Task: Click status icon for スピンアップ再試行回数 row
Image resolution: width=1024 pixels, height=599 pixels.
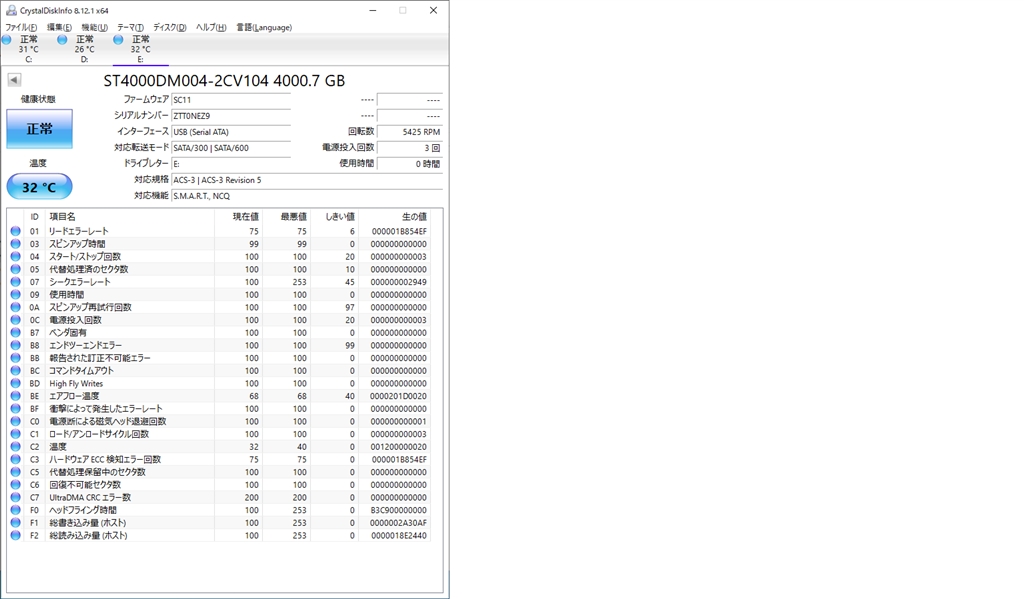Action: [16, 307]
